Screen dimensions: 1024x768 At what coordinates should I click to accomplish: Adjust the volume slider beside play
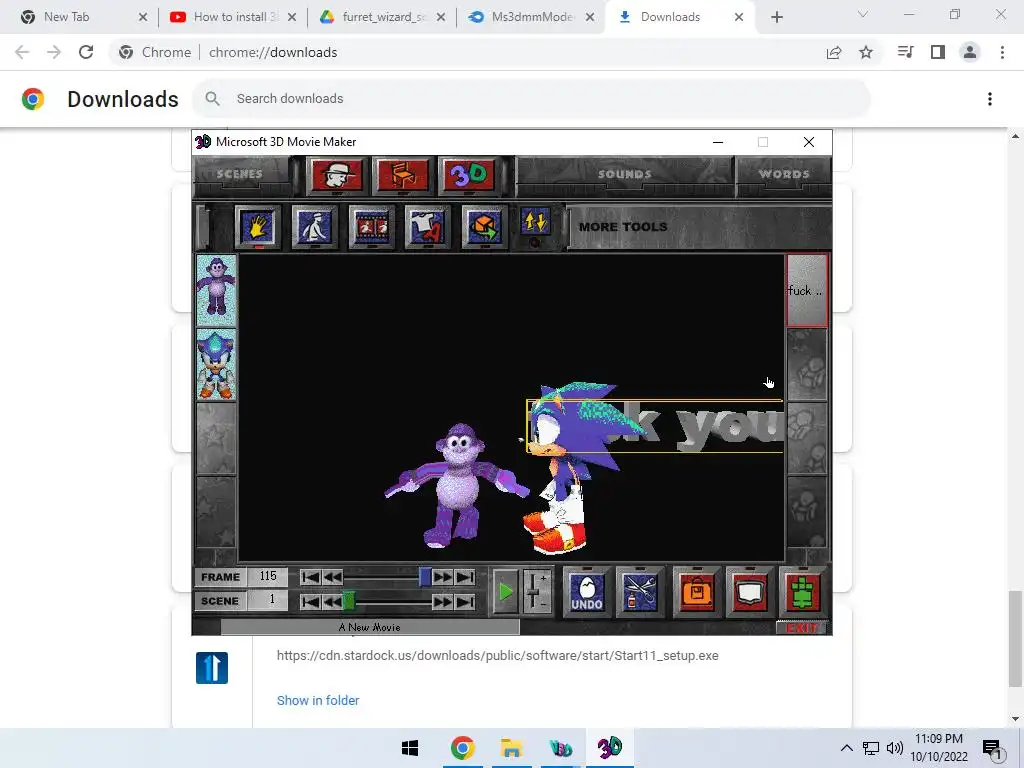(x=536, y=592)
